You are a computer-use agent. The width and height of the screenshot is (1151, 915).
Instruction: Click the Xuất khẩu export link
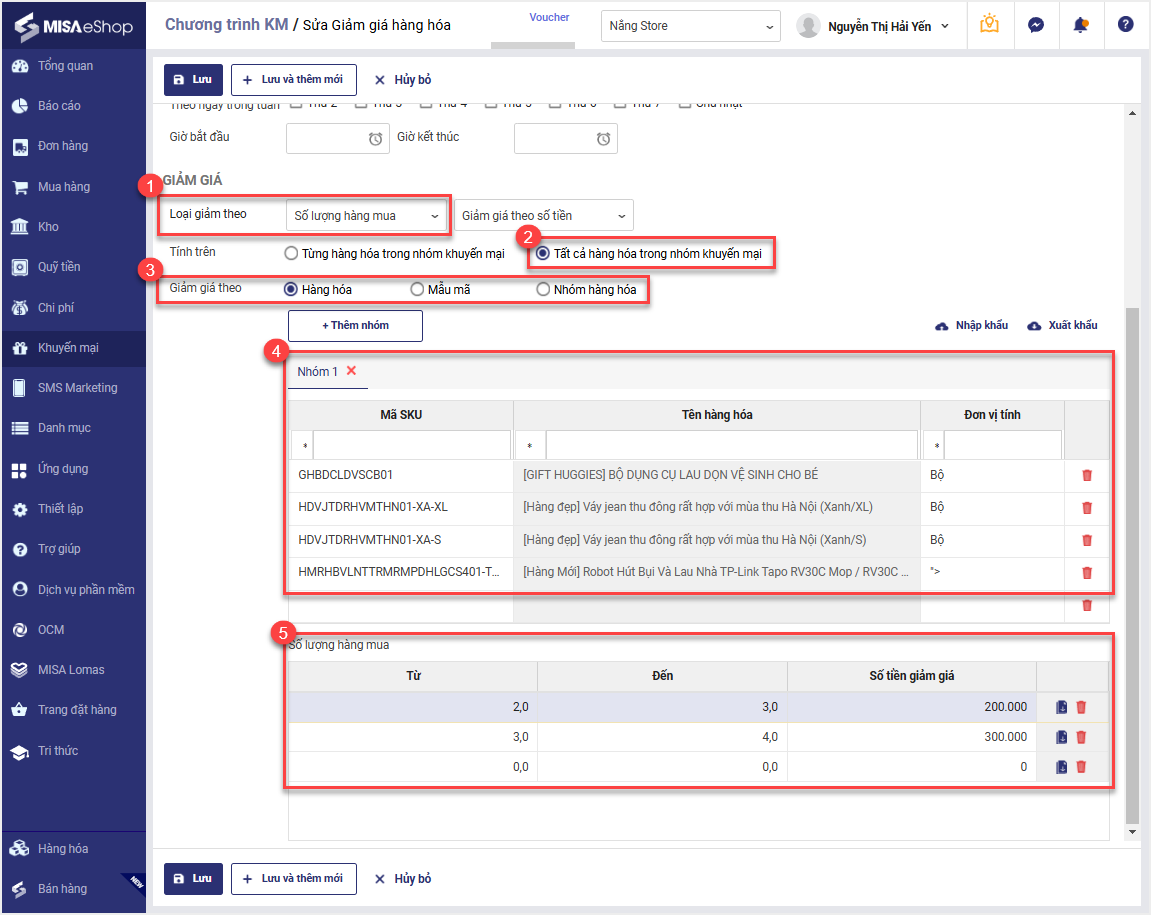pos(1062,326)
